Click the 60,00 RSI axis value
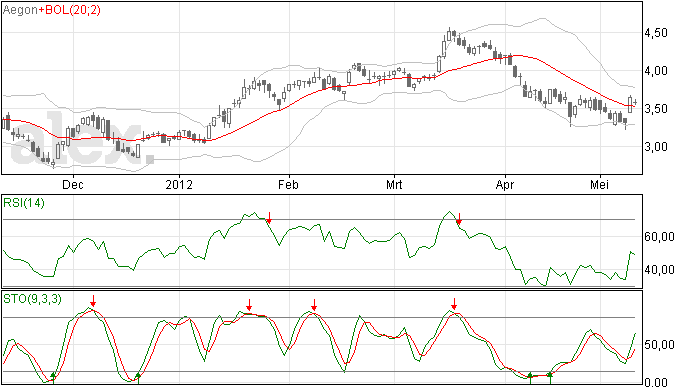690x387 pixels. click(x=659, y=237)
